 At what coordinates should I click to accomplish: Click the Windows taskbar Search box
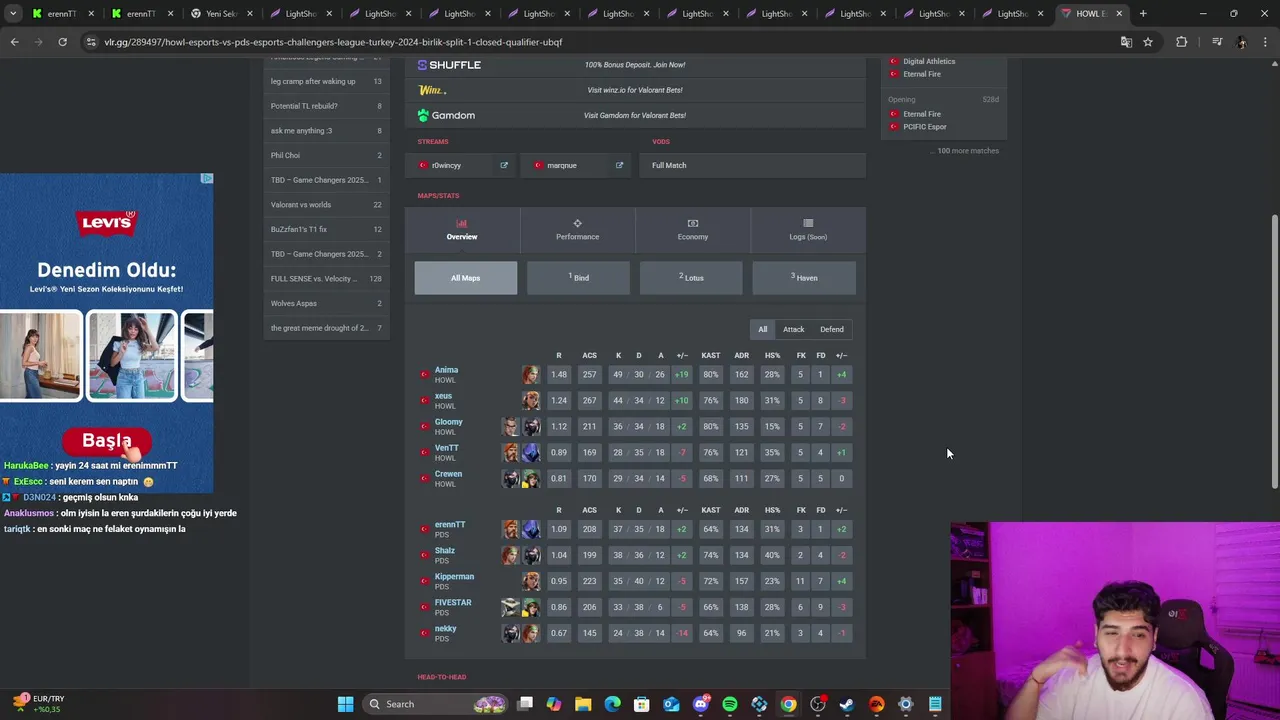pyautogui.click(x=433, y=704)
